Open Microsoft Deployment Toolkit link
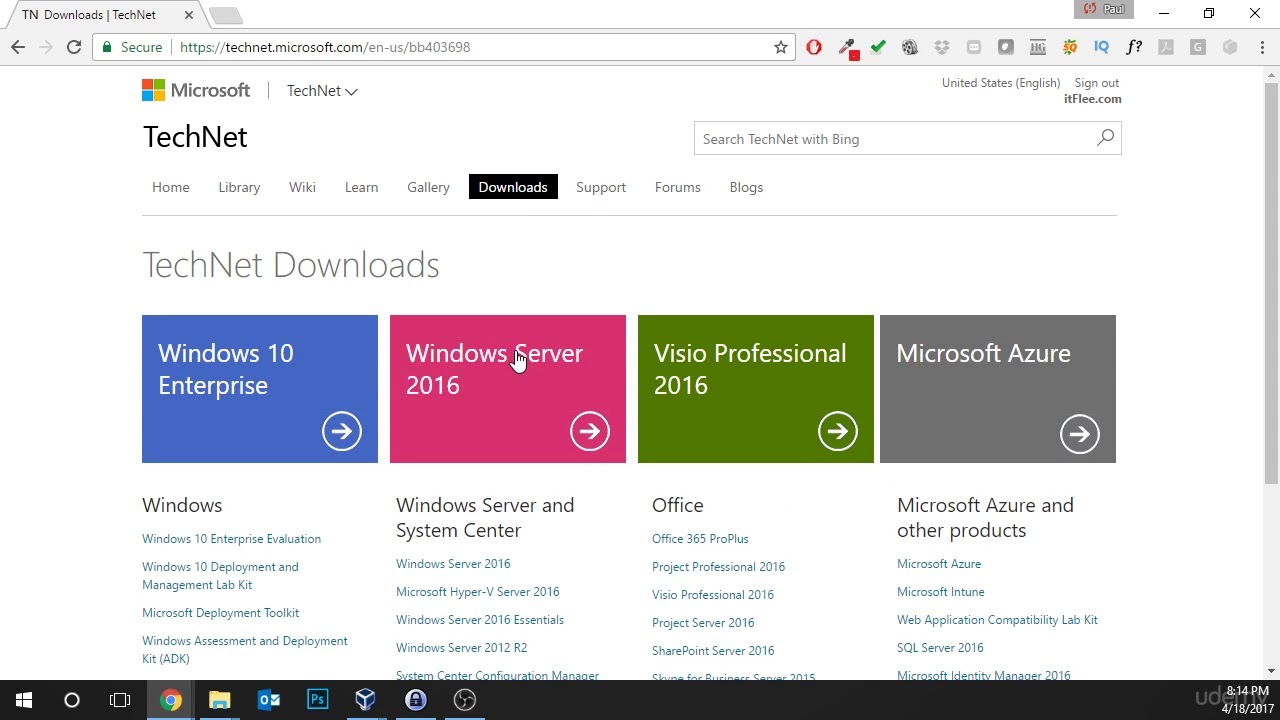1280x720 pixels. coord(220,613)
